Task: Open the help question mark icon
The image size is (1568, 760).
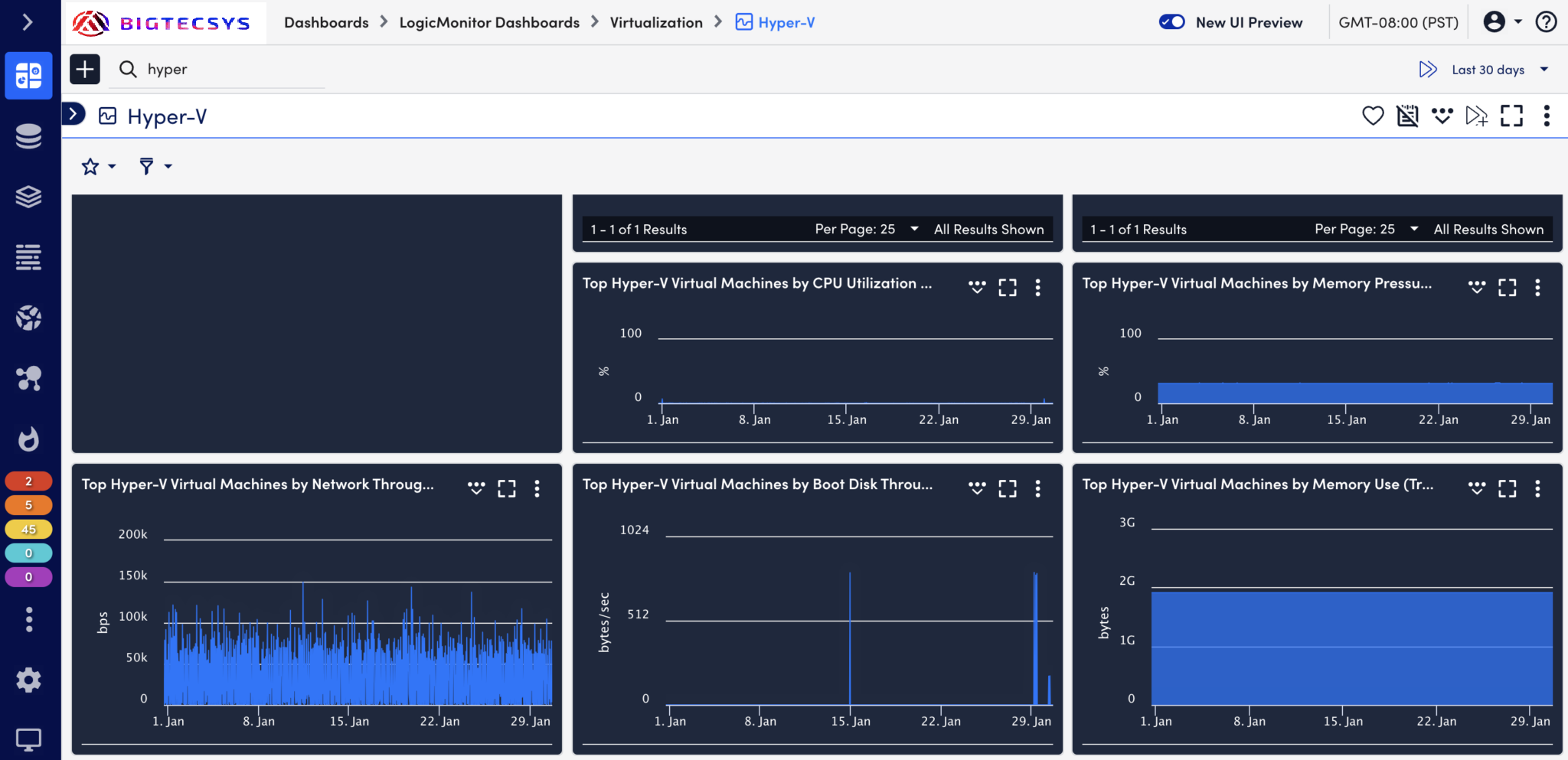Action: 1546,22
